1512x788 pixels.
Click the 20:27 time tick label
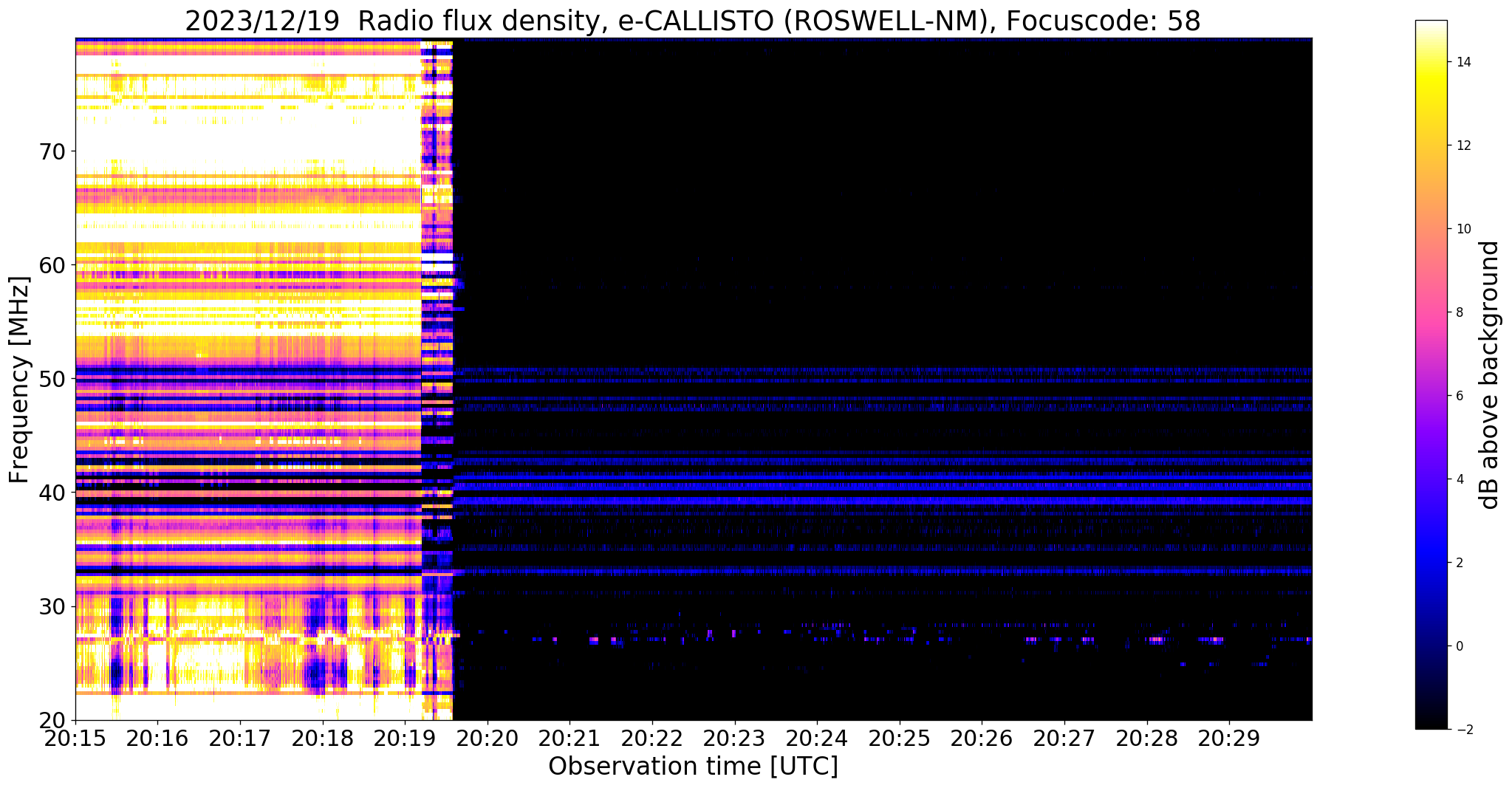tap(1064, 737)
